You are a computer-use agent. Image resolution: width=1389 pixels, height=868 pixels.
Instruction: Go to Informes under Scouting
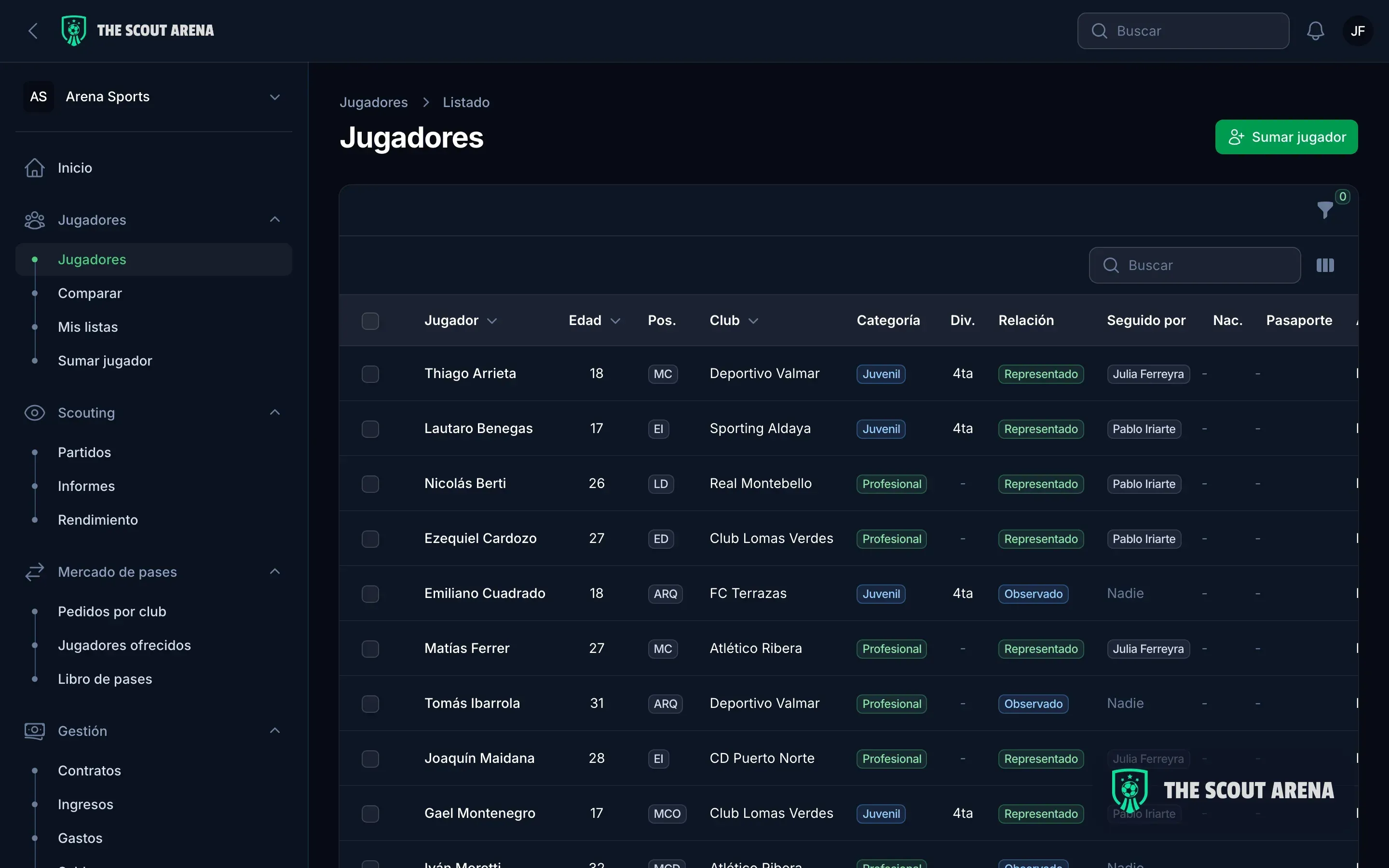pos(86,486)
